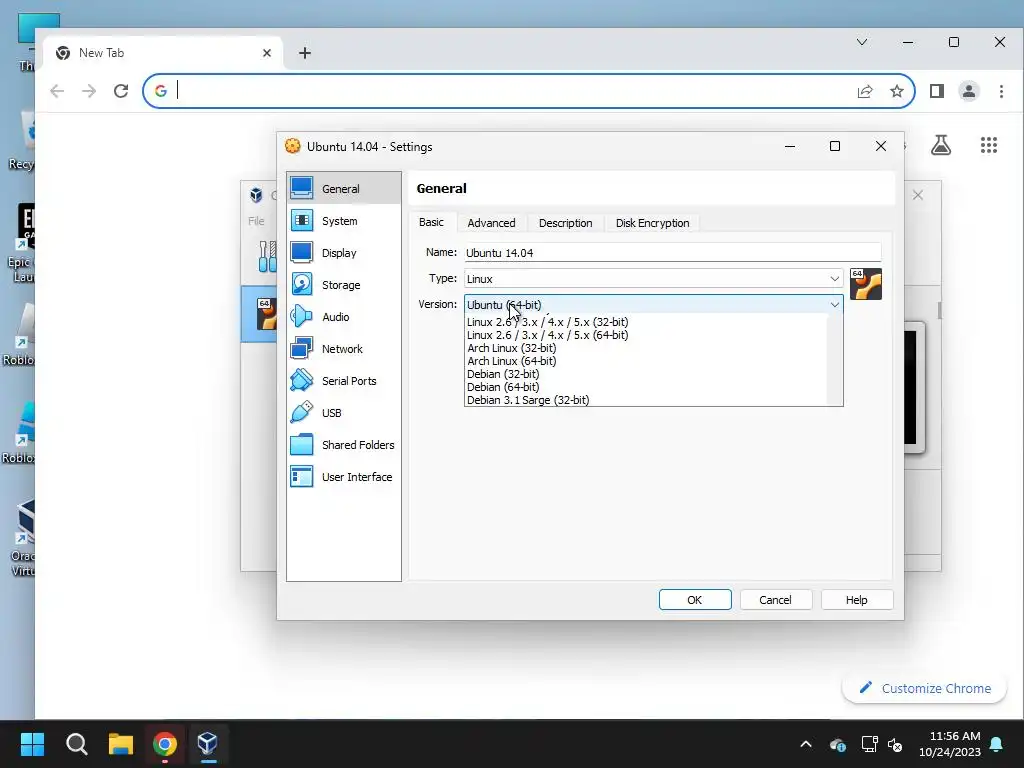Go forward in Chrome
This screenshot has height=768, width=1024.
(x=89, y=91)
